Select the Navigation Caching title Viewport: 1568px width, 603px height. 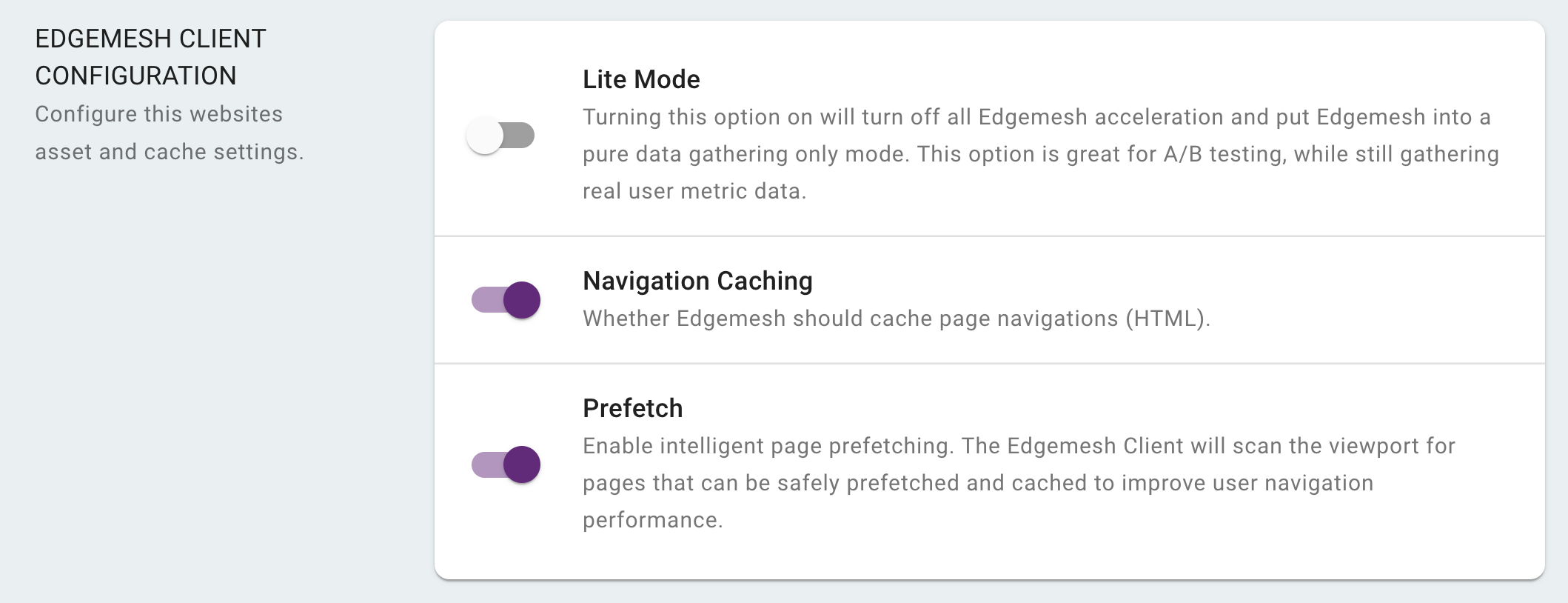[x=697, y=281]
